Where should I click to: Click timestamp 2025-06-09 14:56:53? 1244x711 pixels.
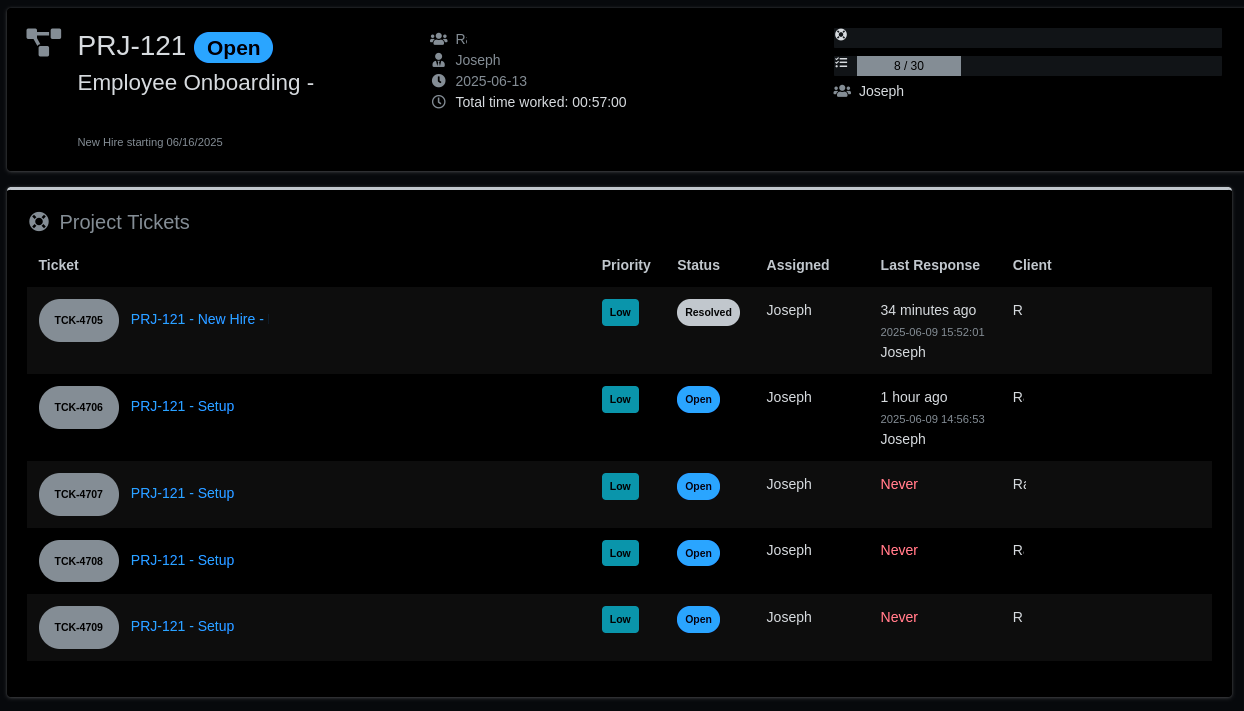(x=932, y=419)
